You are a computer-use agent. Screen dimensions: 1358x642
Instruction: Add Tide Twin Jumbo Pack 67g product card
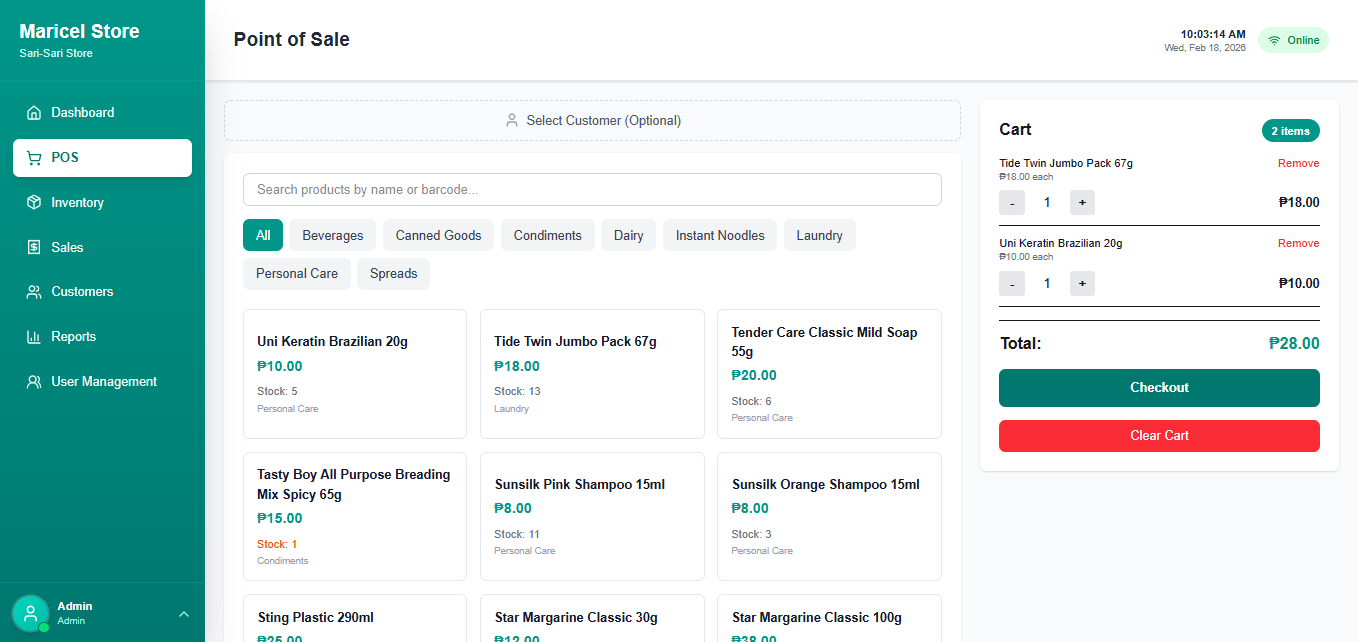[x=592, y=374]
